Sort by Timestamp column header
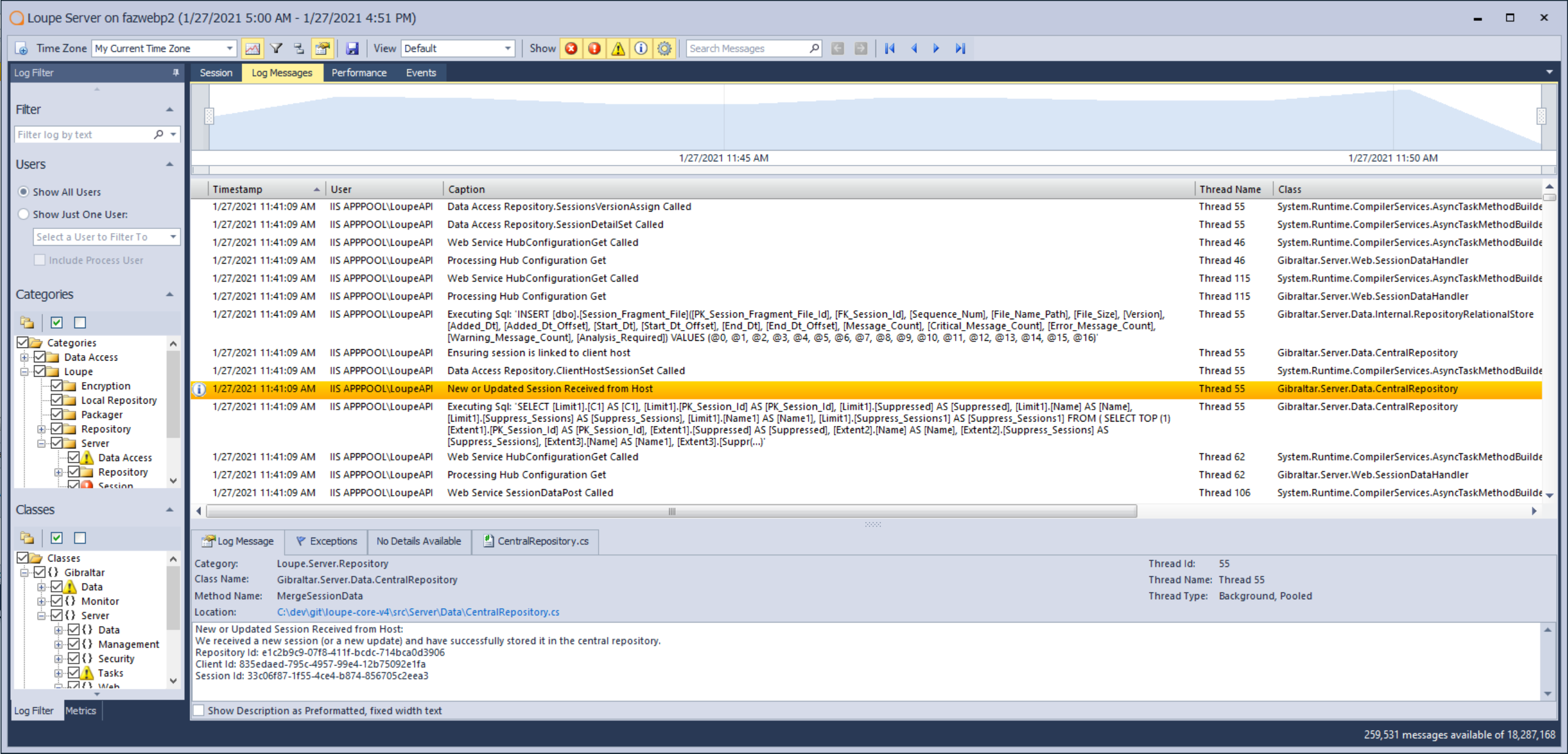Screen dimensions: 1568x754 (267, 190)
